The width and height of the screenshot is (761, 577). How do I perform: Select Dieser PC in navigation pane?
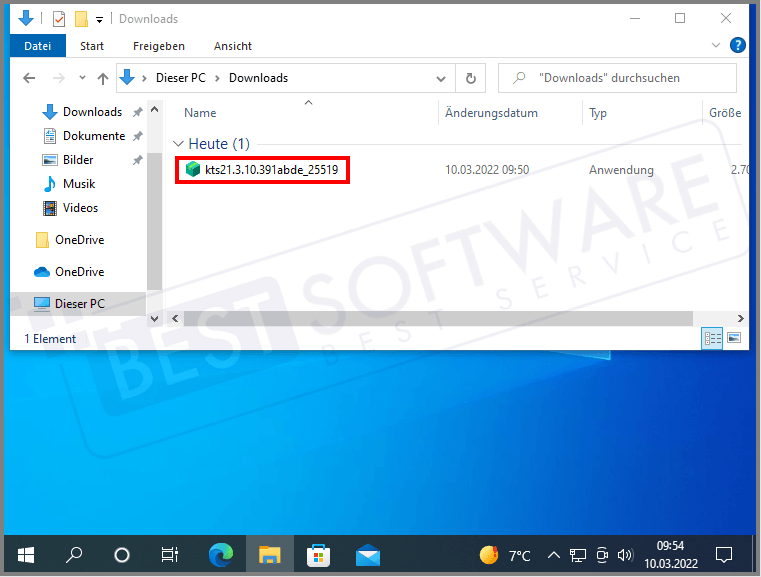coord(78,304)
